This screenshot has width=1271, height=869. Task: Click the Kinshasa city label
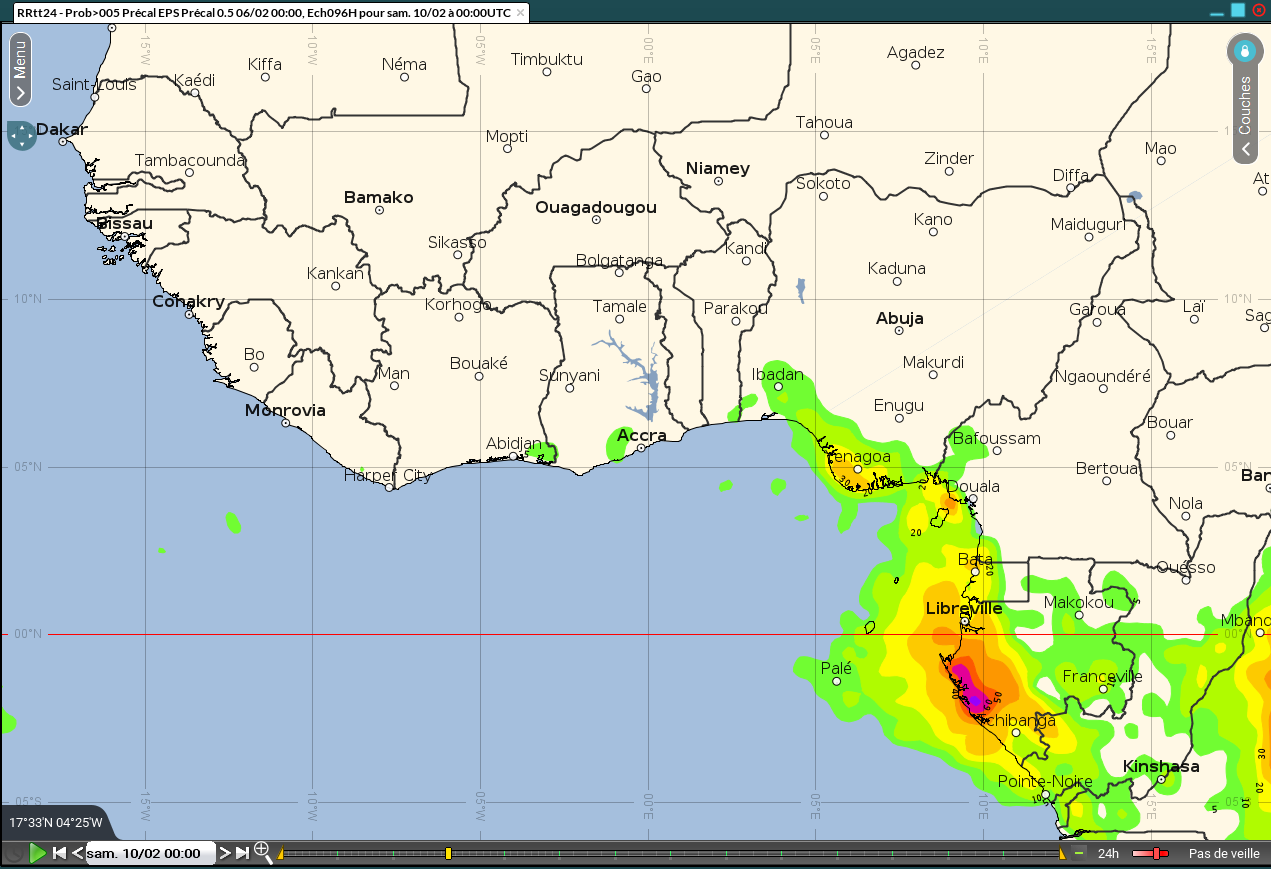click(1161, 767)
